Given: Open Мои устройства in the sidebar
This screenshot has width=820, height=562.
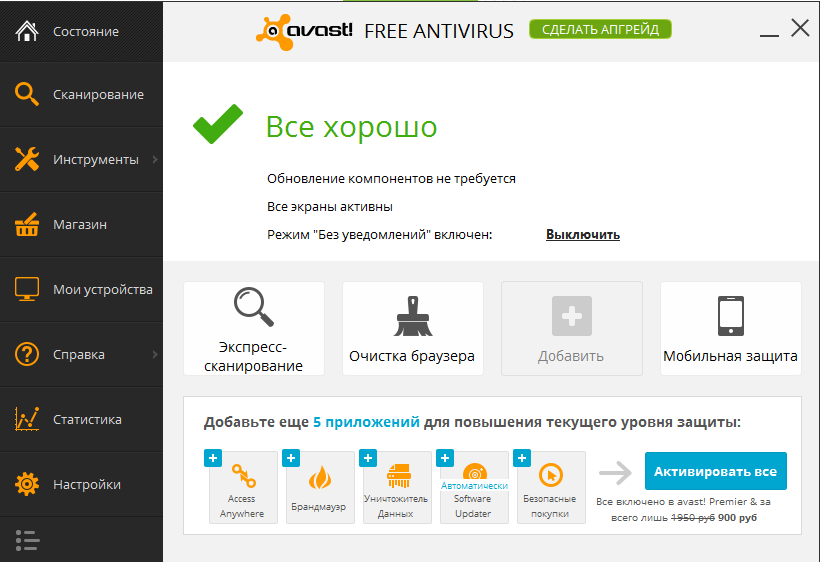Looking at the screenshot, I should tap(81, 289).
